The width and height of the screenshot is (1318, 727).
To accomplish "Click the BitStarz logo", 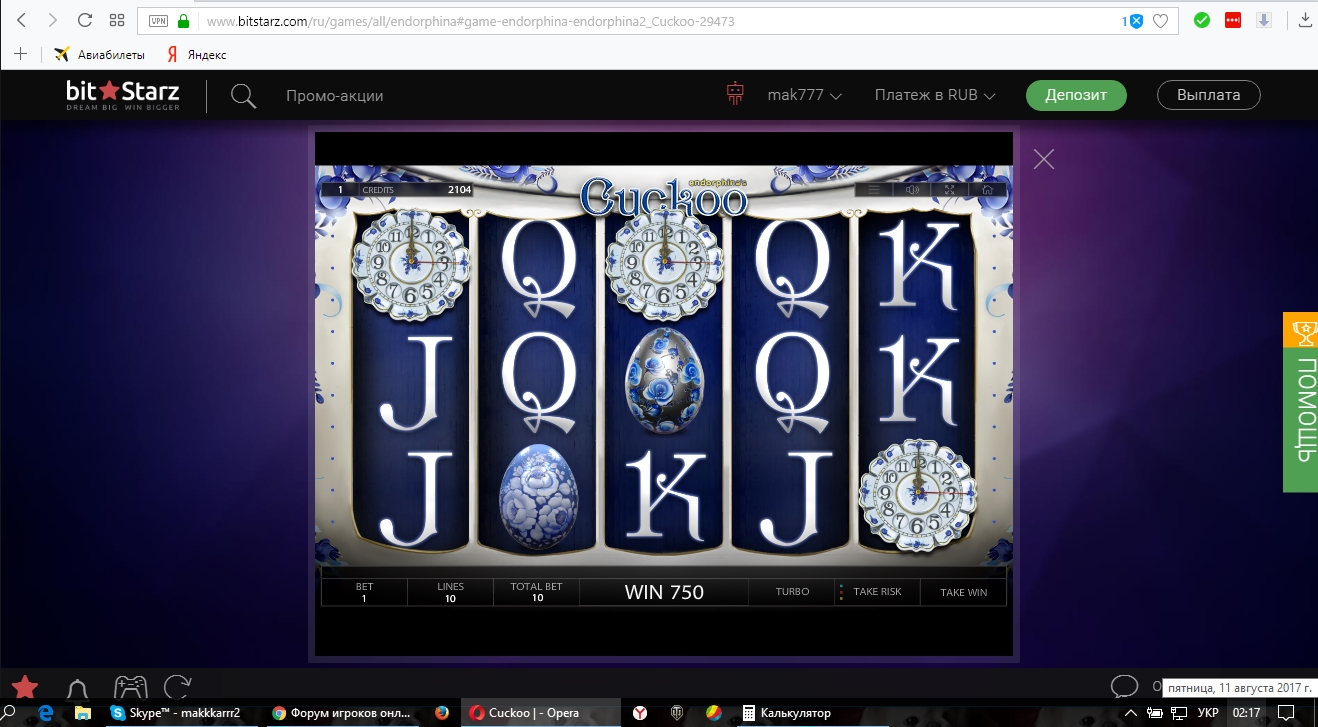I will 123,95.
